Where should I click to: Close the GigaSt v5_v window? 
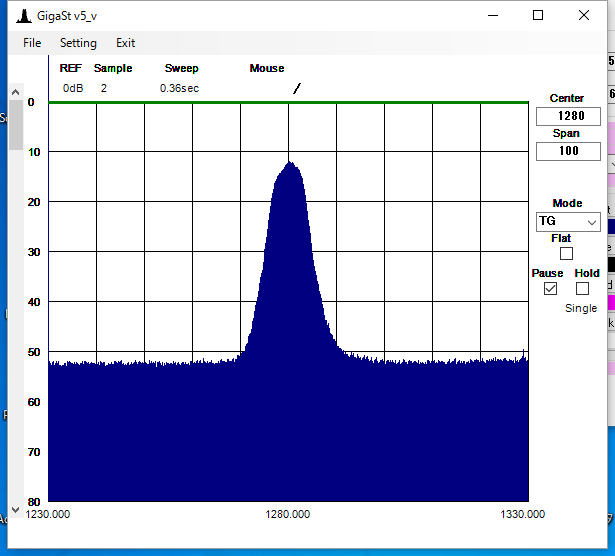pos(584,15)
